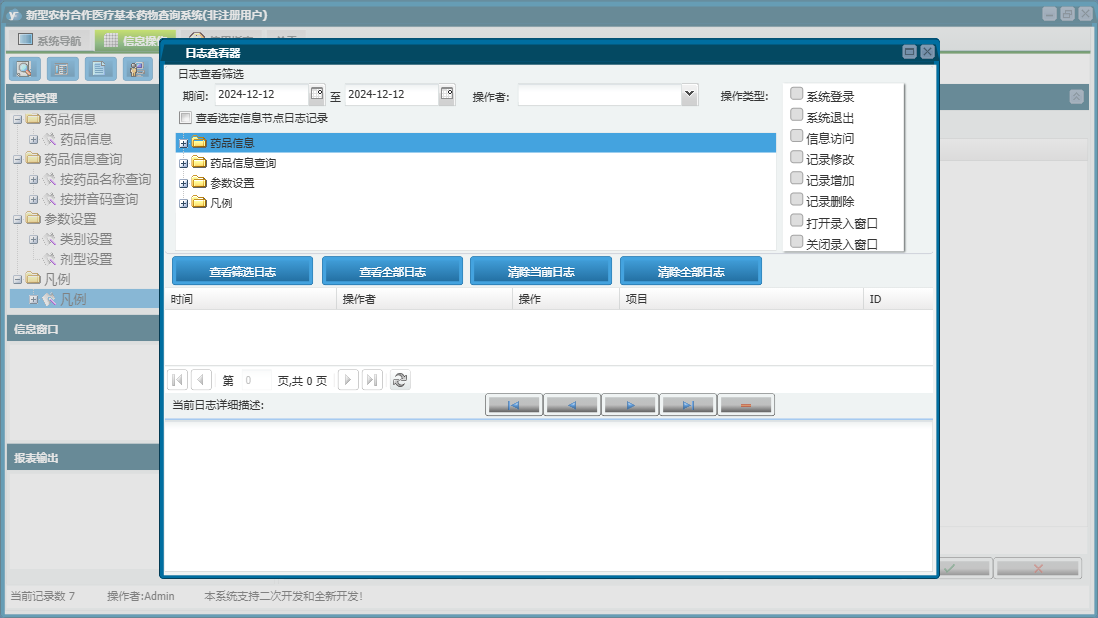The image size is (1098, 618).
Task: Expand 凡例 node in log tree
Action: (183, 204)
